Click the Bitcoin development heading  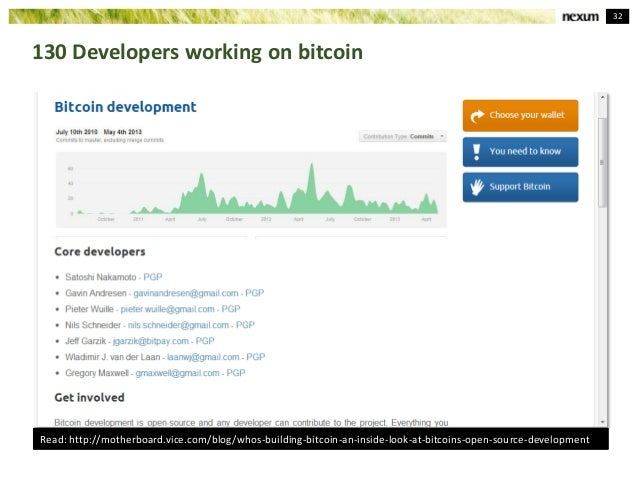125,107
